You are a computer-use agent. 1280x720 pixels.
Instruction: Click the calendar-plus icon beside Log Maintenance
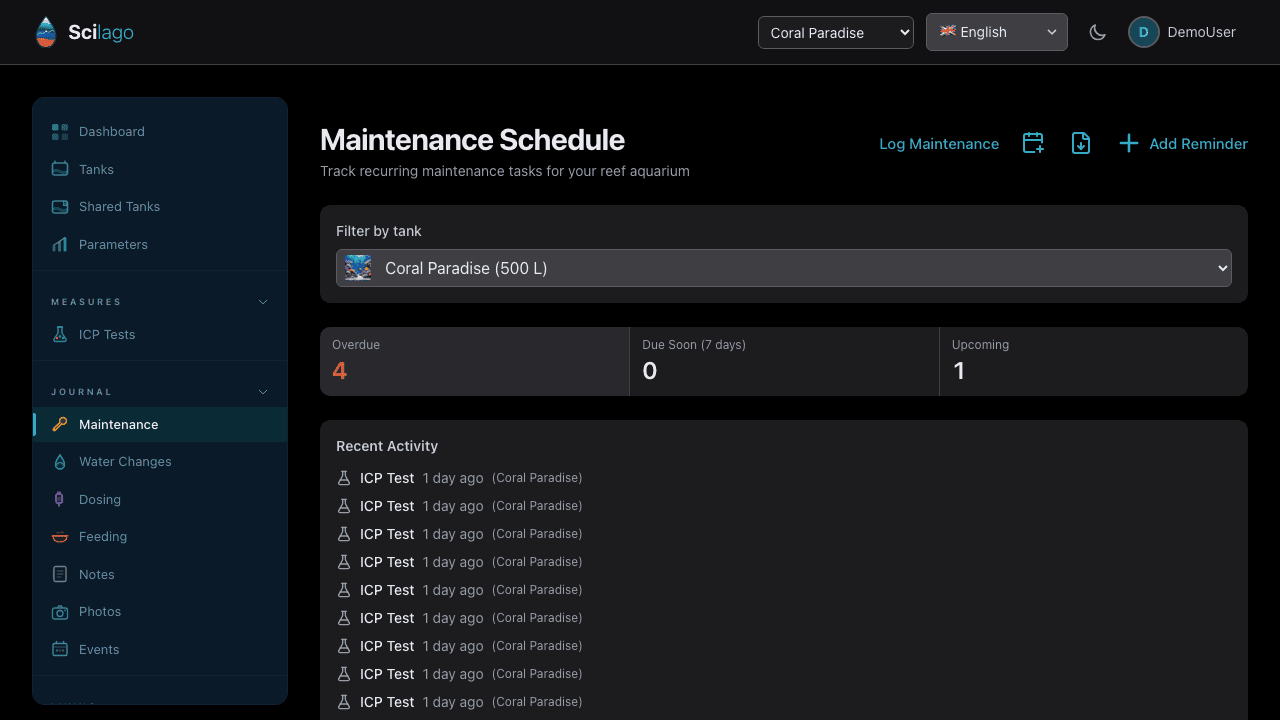click(1033, 143)
